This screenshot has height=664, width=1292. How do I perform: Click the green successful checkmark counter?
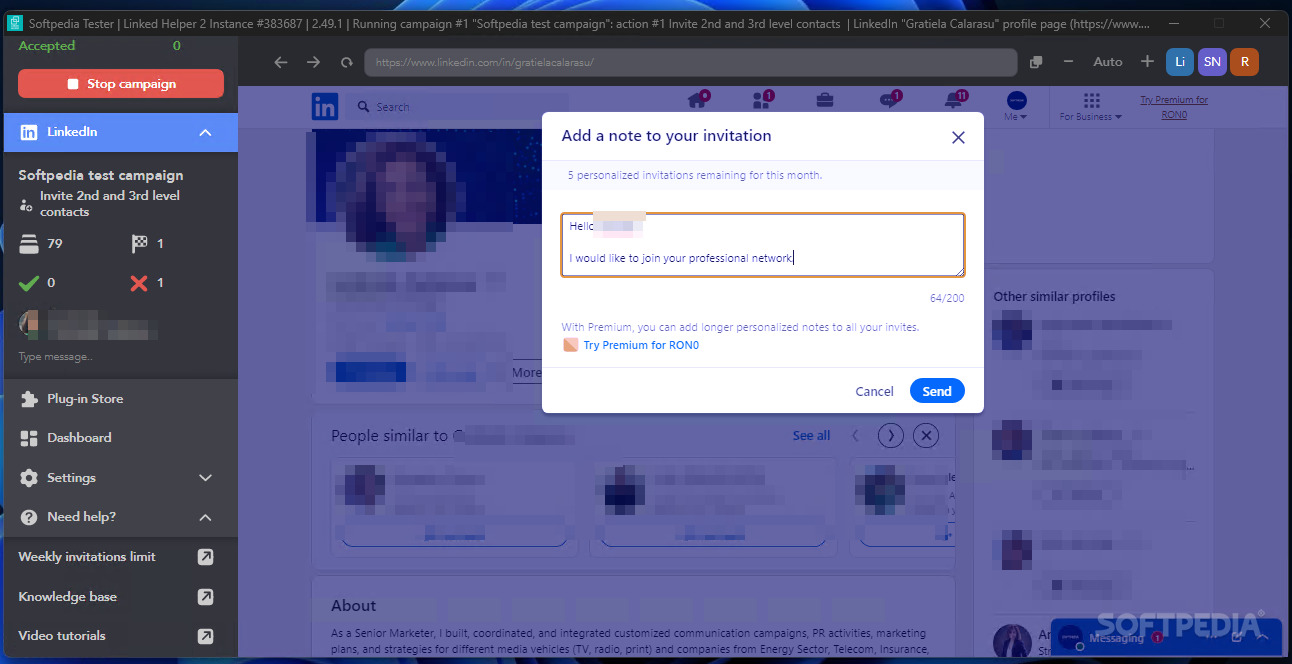[x=30, y=283]
